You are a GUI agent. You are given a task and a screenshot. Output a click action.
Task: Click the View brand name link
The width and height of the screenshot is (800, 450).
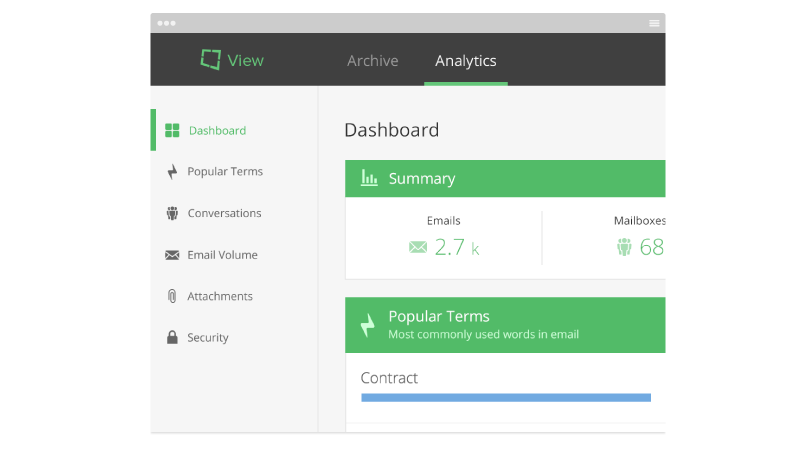pyautogui.click(x=245, y=61)
